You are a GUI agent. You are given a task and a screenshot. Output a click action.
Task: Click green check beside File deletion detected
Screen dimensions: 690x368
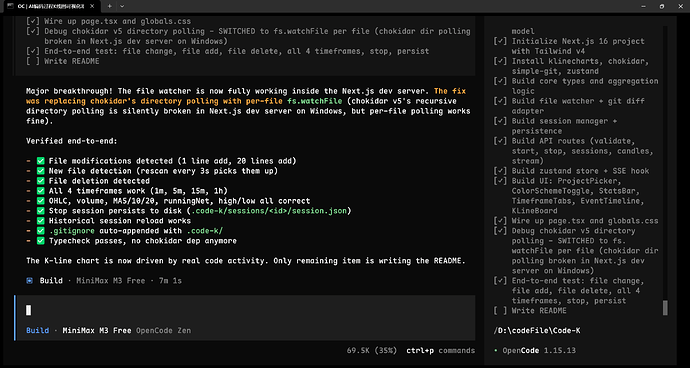pyautogui.click(x=40, y=181)
